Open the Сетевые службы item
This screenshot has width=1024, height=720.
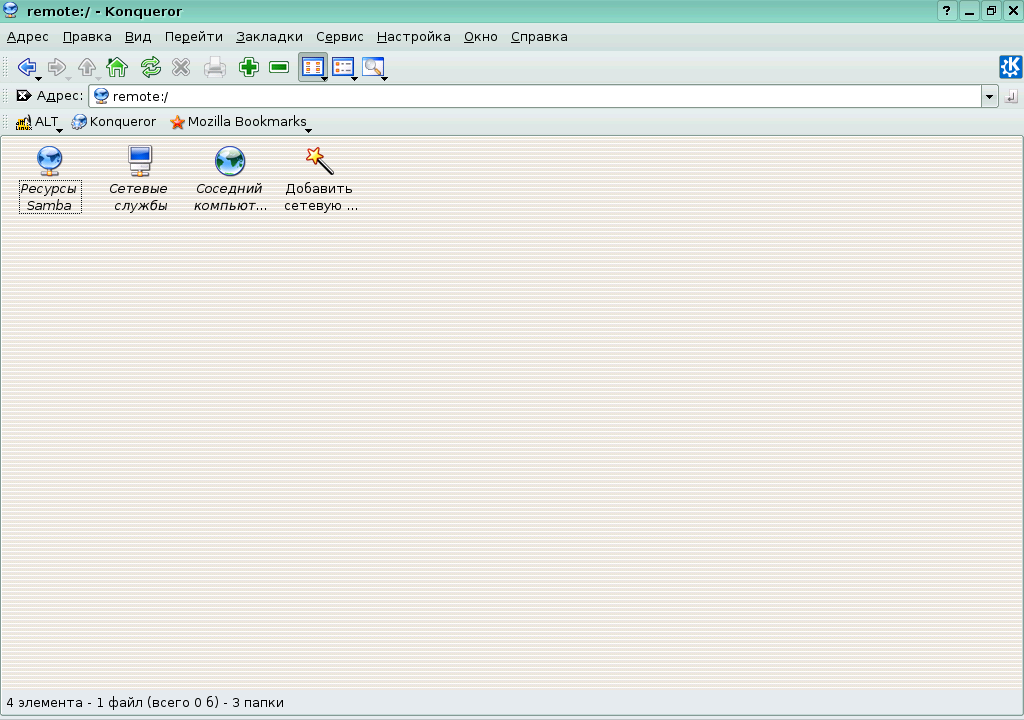click(x=138, y=162)
